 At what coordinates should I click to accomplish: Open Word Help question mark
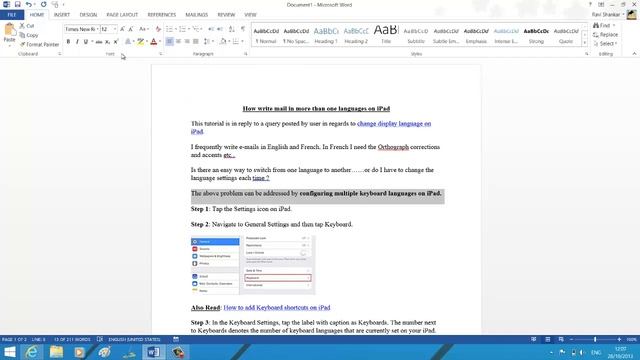point(590,4)
